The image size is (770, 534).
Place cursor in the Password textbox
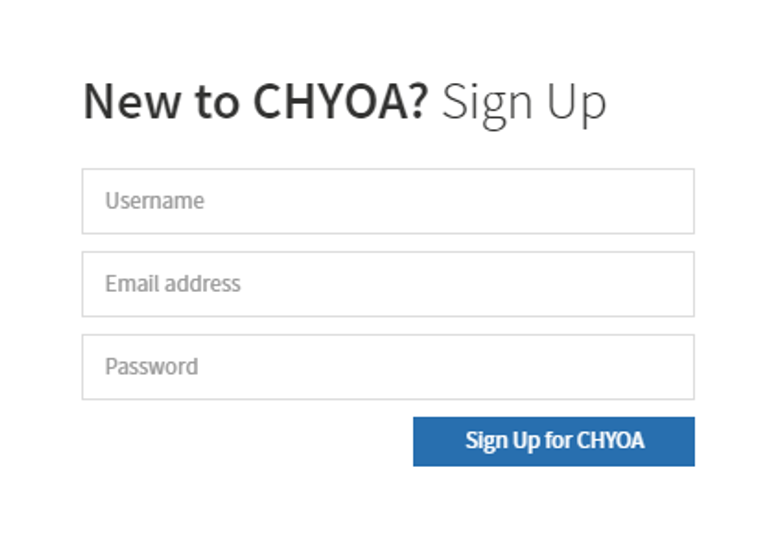388,367
